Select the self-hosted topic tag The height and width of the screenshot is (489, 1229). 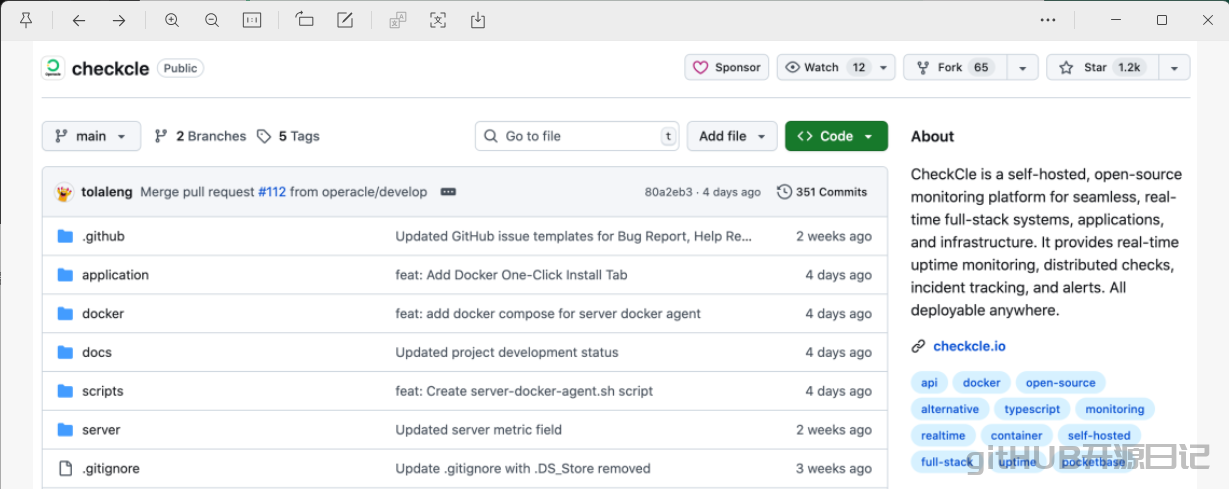click(x=1099, y=435)
